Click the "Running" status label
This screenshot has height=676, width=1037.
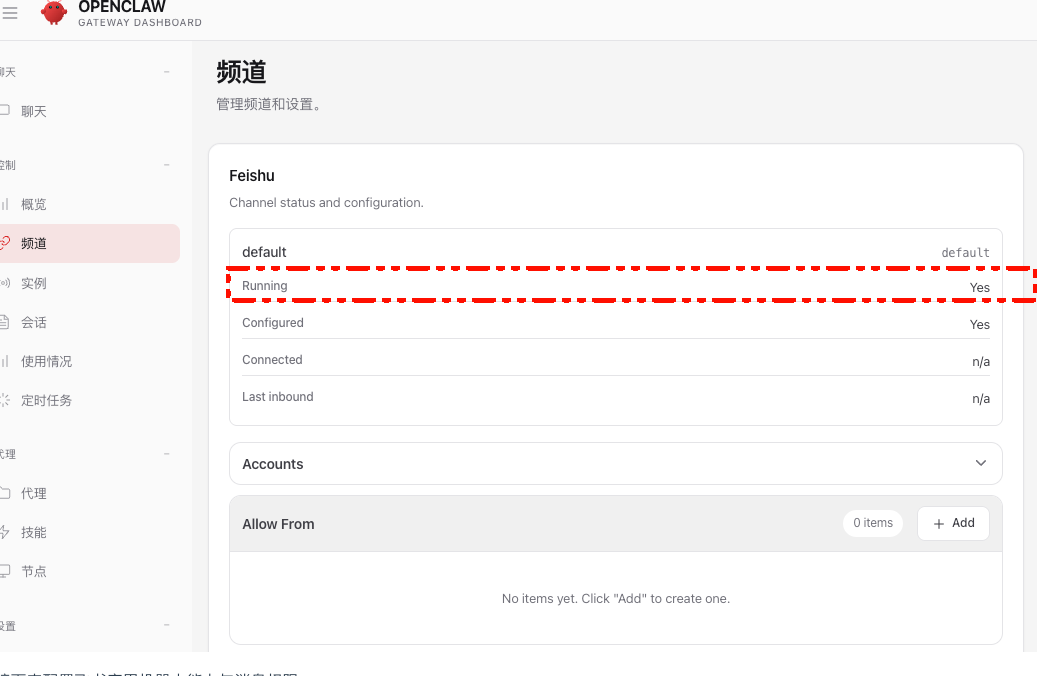[265, 286]
